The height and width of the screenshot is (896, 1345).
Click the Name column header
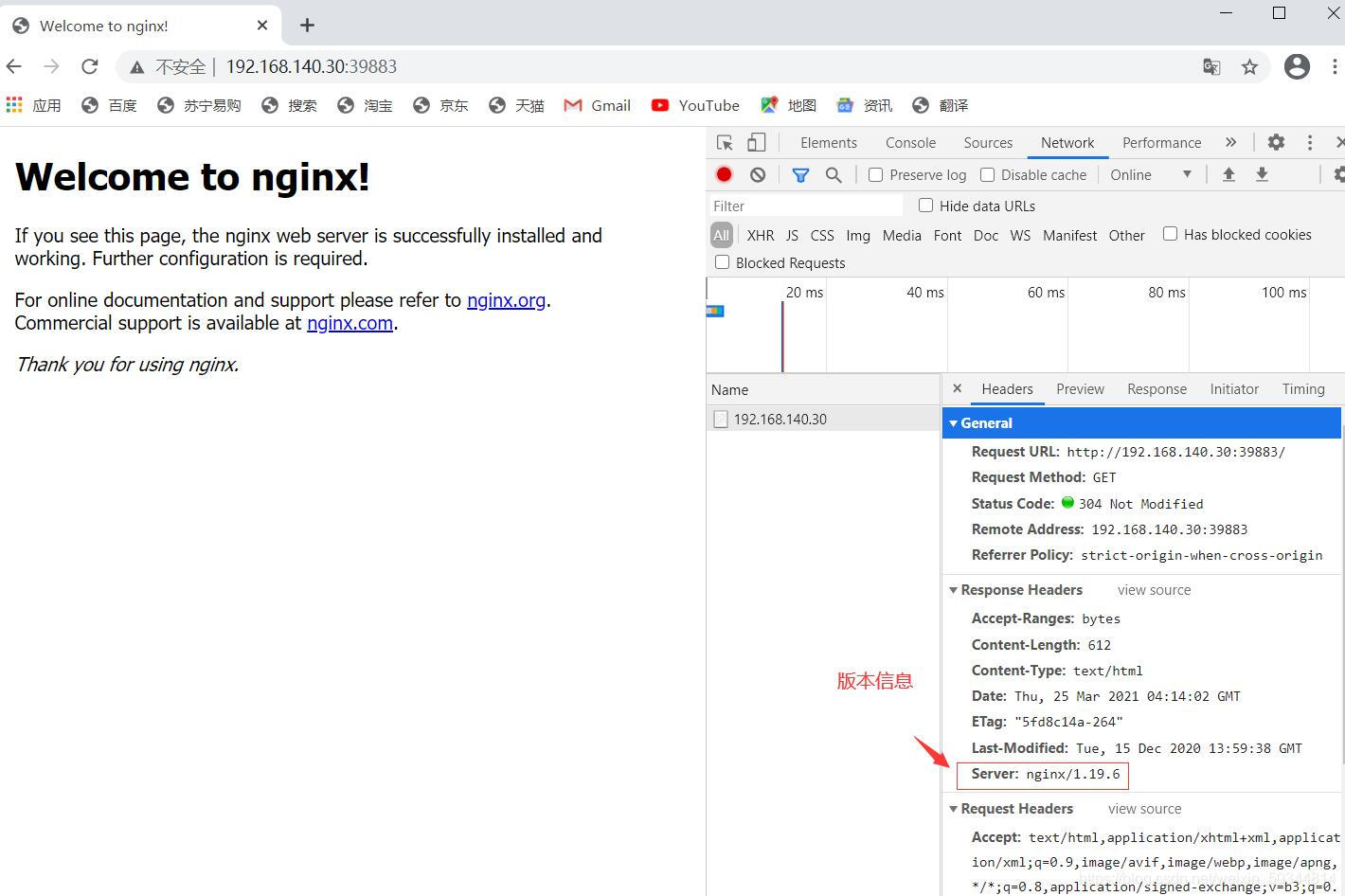tap(823, 389)
